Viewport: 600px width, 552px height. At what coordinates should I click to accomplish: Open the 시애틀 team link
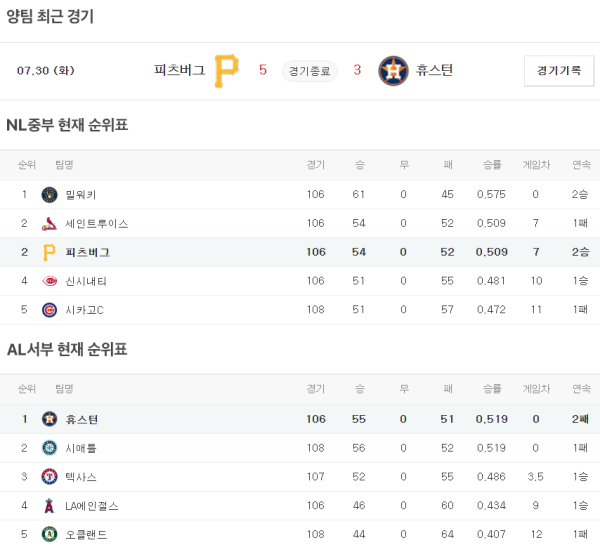pos(81,448)
